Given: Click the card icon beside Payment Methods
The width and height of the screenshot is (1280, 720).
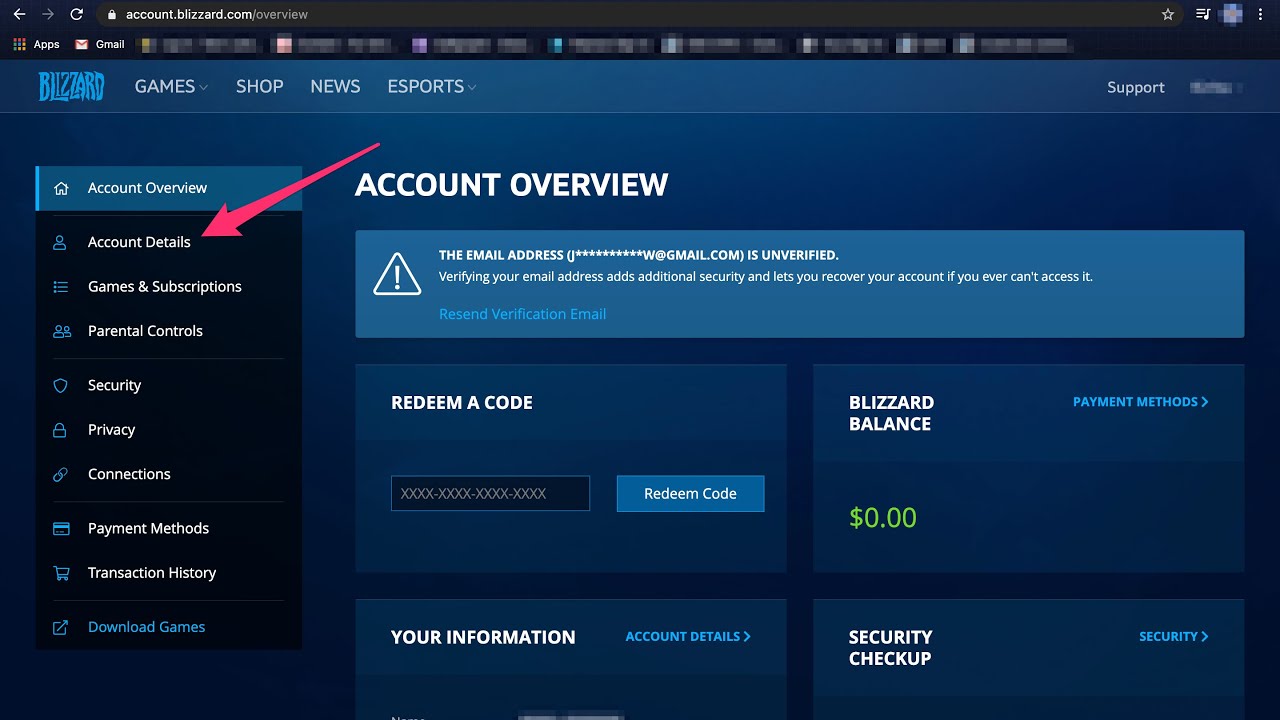Looking at the screenshot, I should [61, 529].
